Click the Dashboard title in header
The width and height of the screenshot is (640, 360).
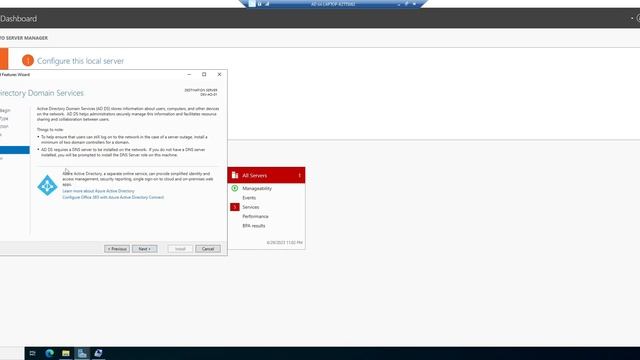(x=18, y=18)
